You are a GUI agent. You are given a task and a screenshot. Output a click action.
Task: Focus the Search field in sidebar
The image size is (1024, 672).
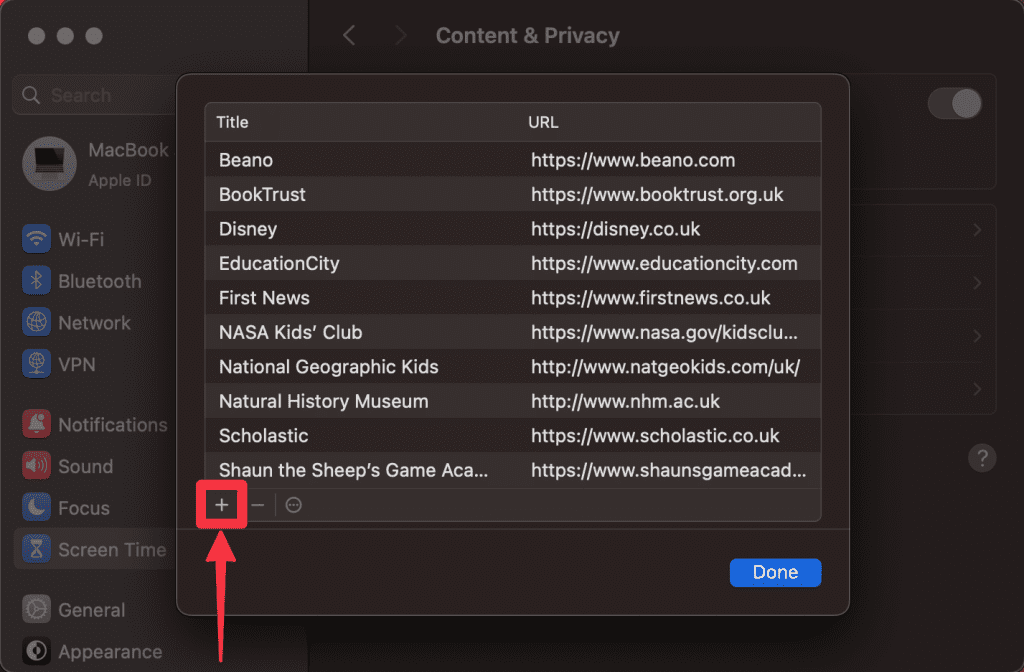94,95
